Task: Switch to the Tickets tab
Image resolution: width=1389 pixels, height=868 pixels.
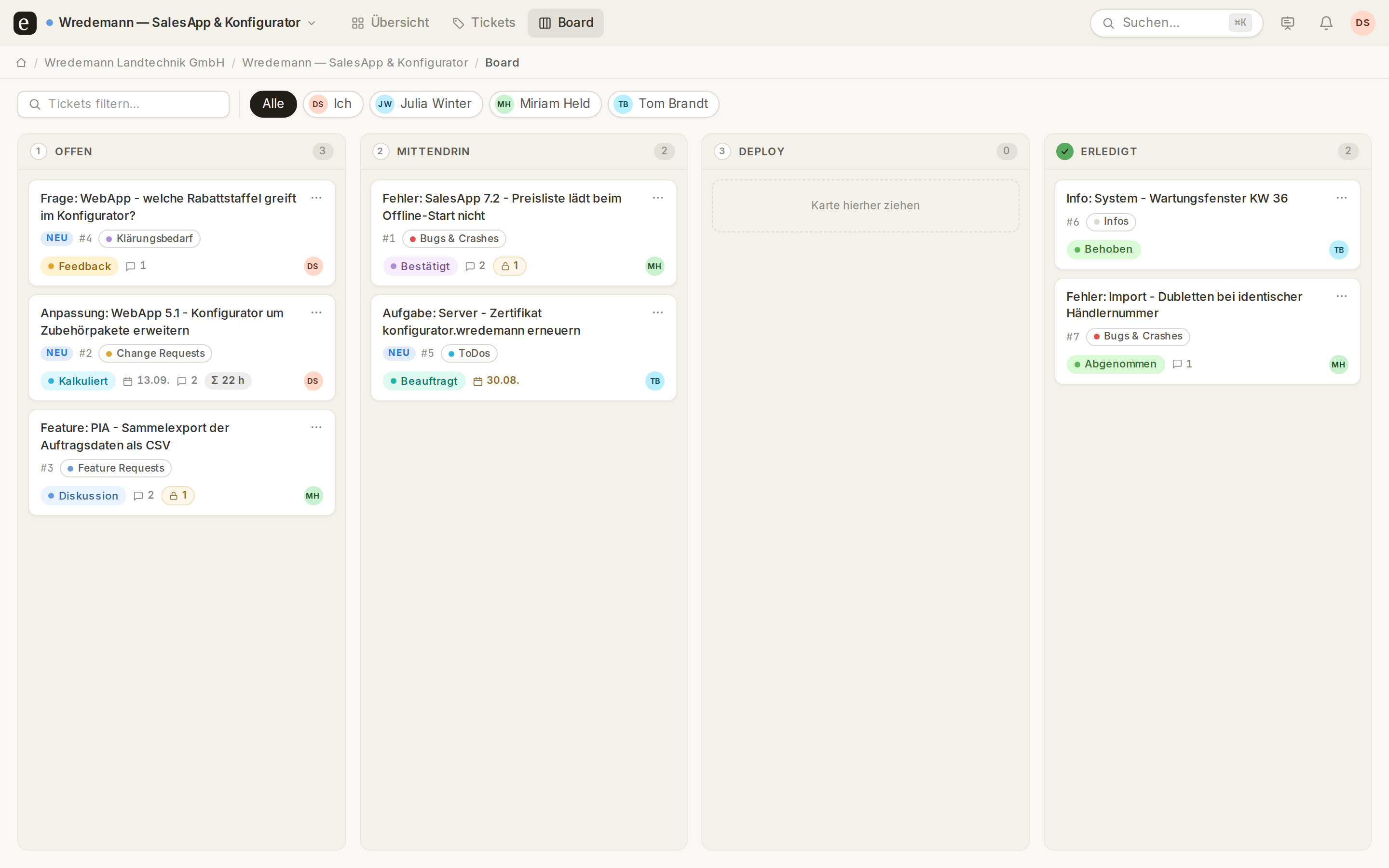Action: 484,23
